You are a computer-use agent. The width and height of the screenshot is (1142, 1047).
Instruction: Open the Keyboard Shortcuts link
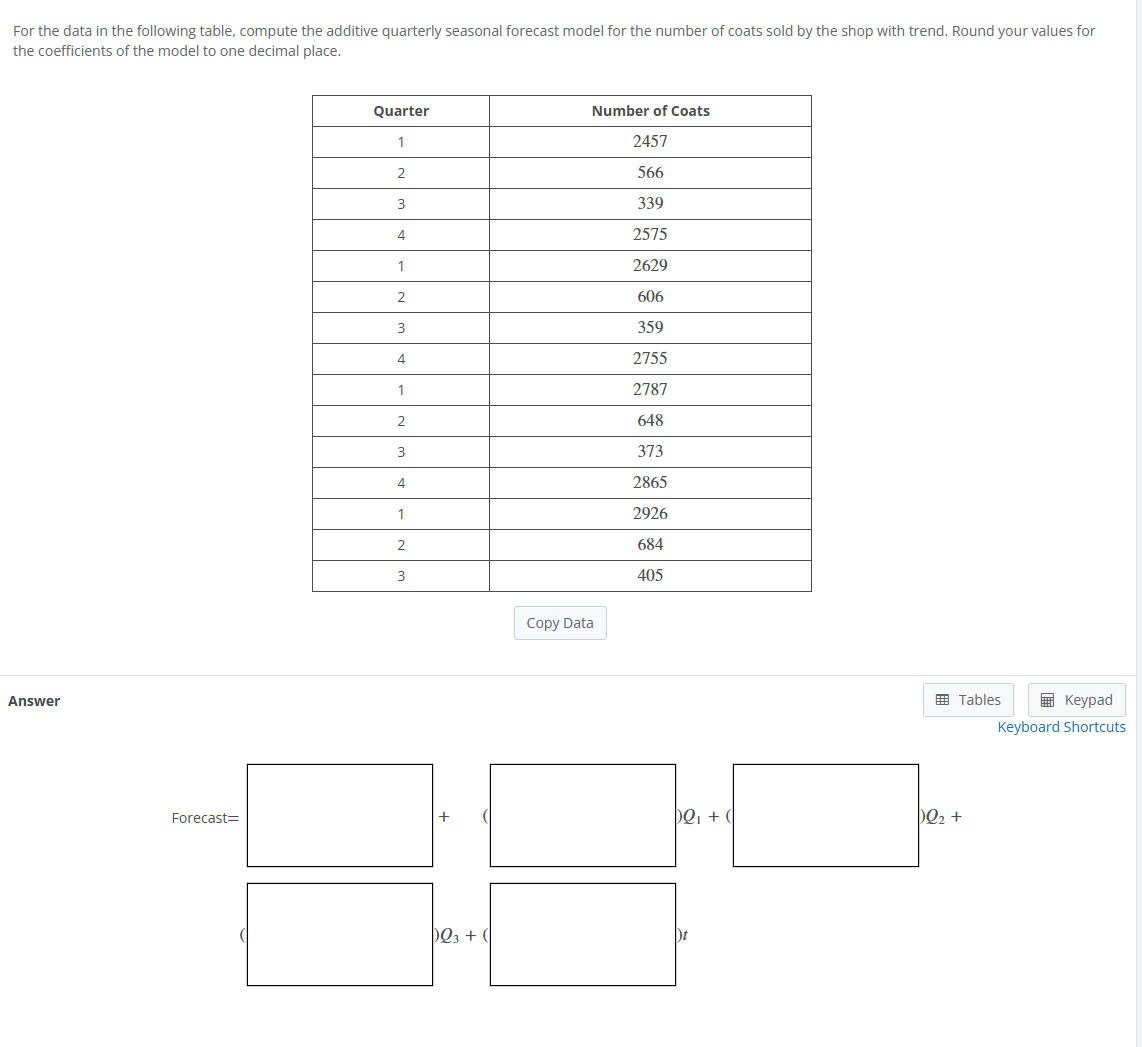click(x=1061, y=726)
